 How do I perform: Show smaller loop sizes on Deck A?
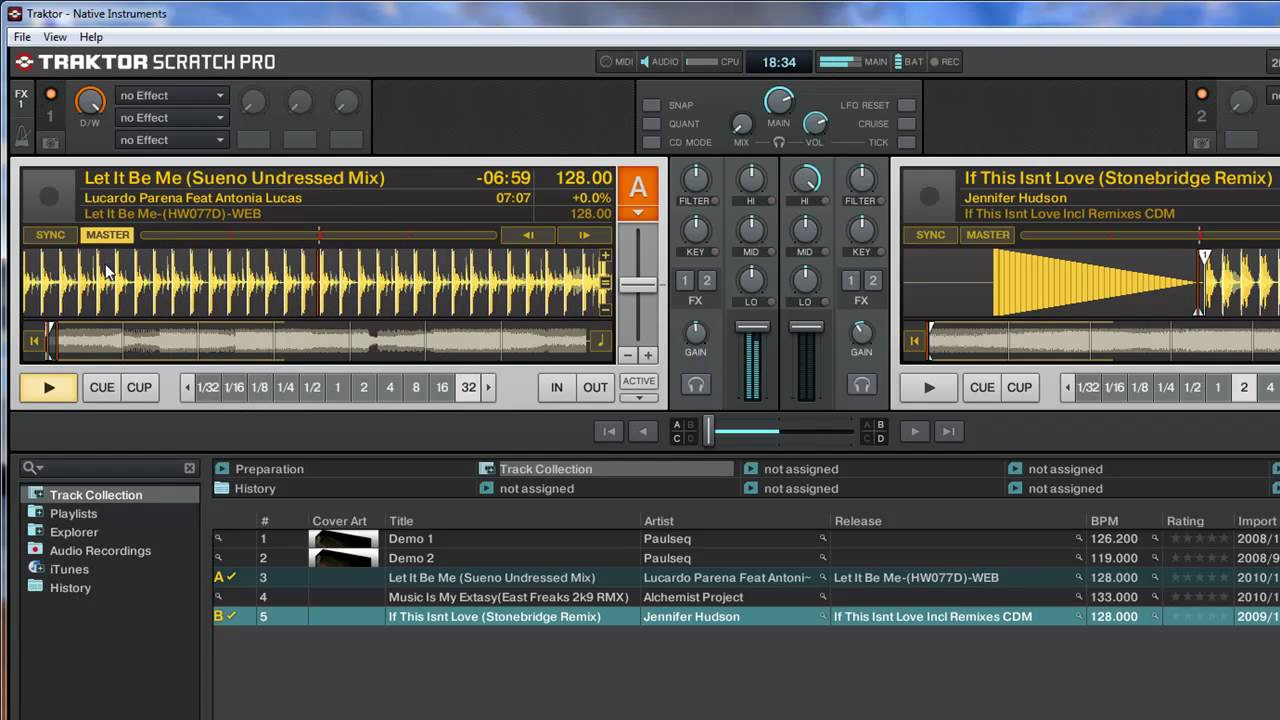click(187, 388)
